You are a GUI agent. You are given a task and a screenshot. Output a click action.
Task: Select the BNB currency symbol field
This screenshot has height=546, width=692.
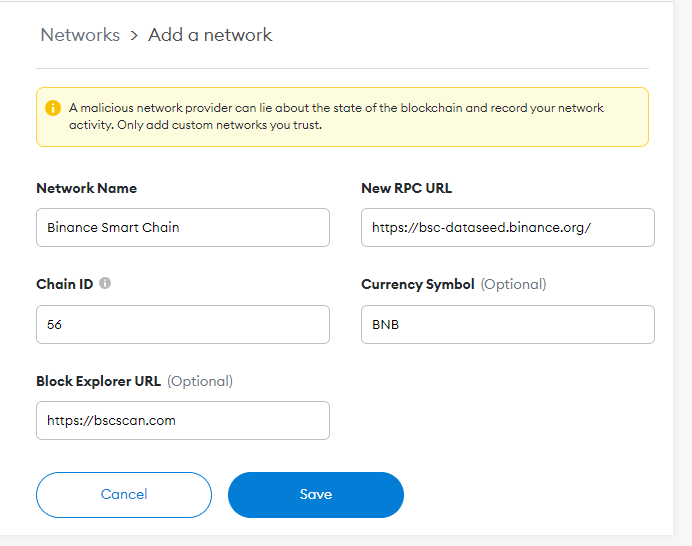(508, 324)
